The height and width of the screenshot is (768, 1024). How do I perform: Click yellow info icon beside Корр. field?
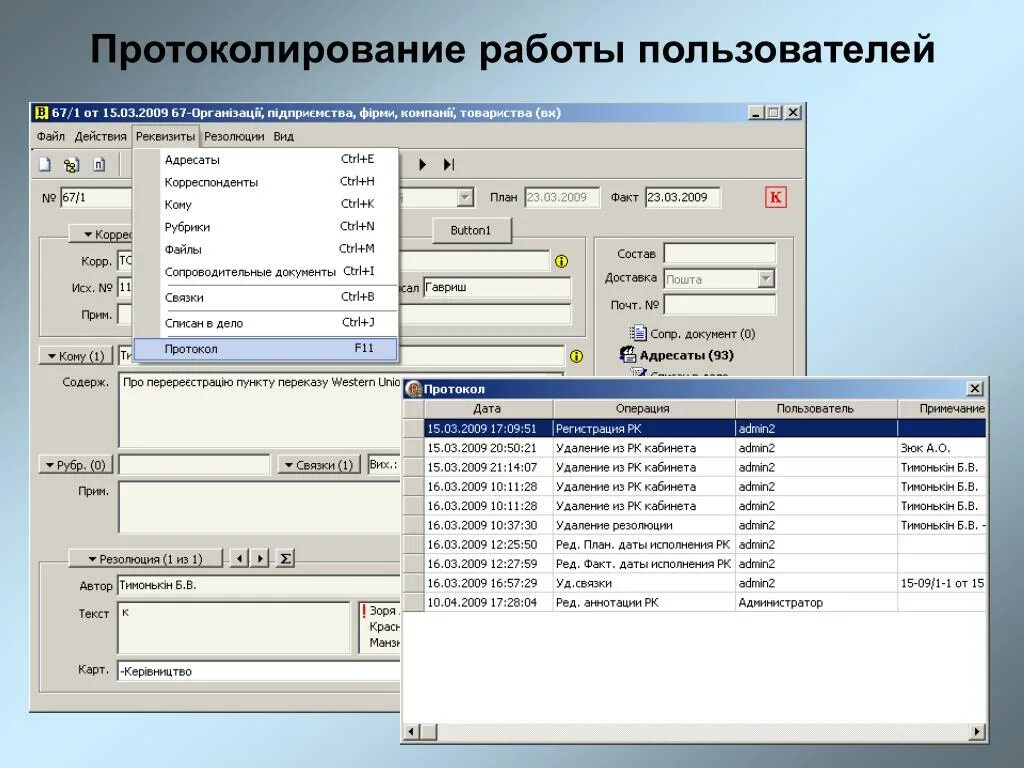coord(561,261)
